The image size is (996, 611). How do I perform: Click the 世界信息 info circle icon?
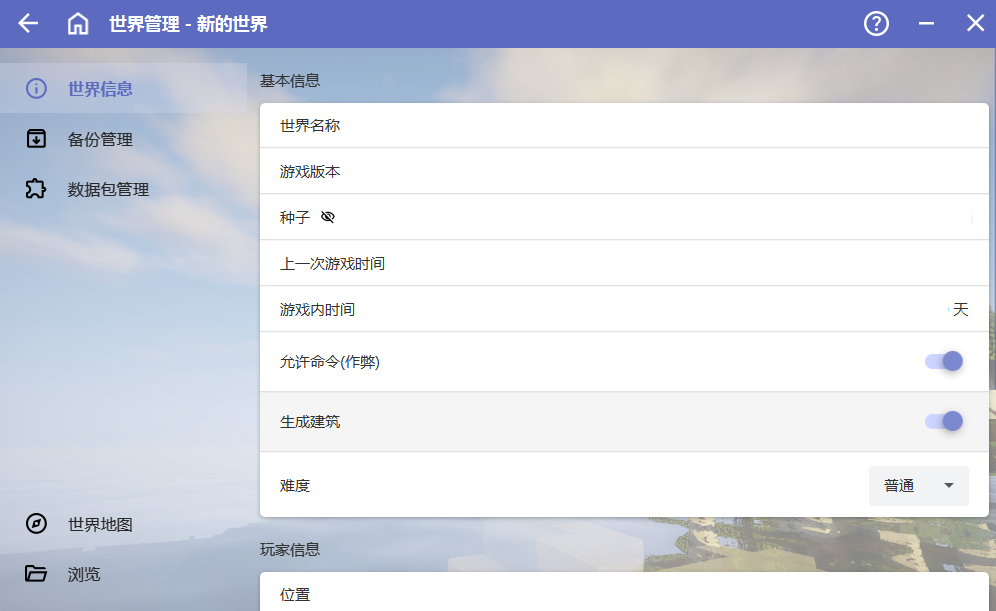point(36,89)
